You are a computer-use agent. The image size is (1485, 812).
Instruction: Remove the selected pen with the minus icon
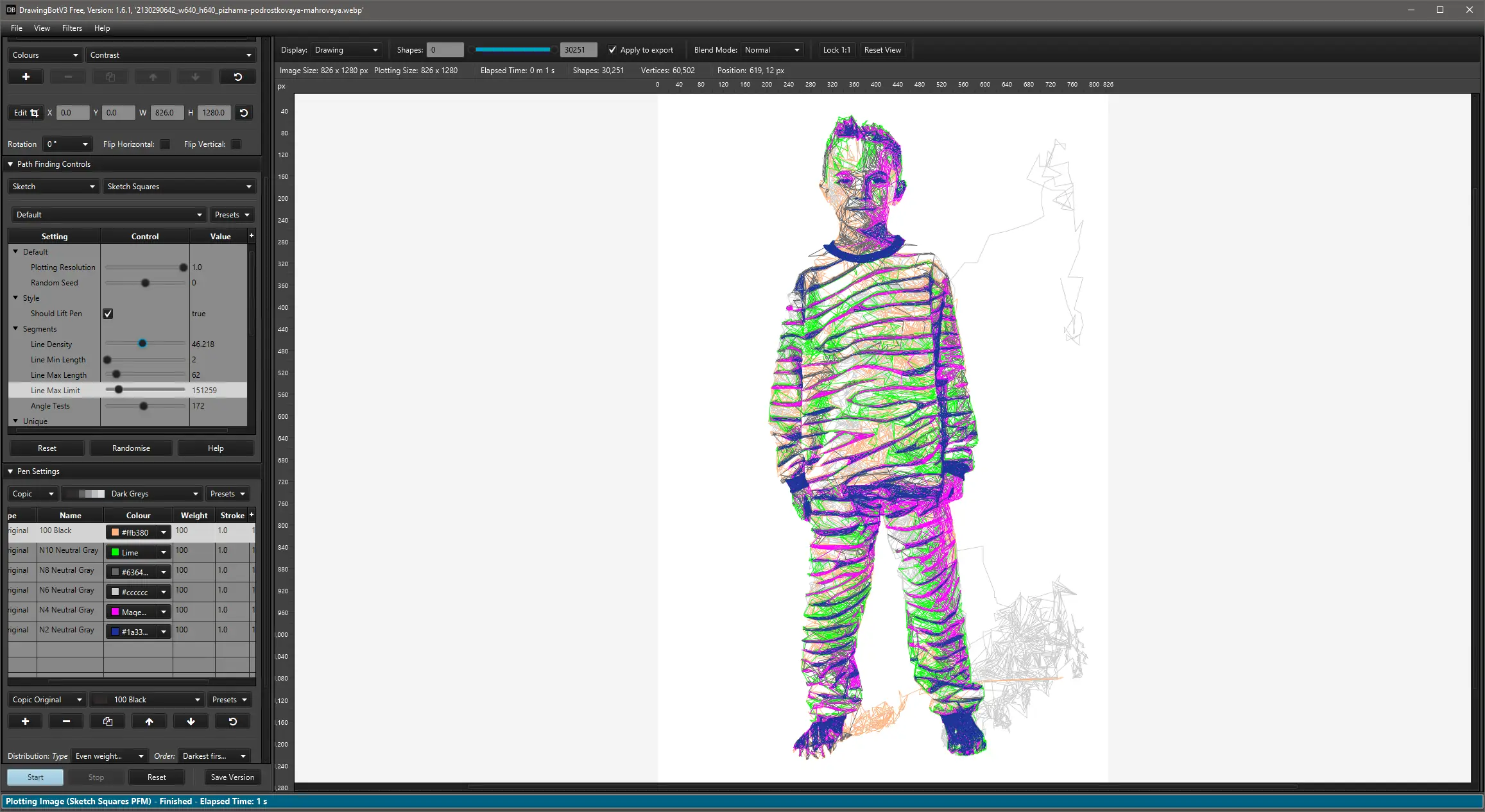tap(66, 722)
